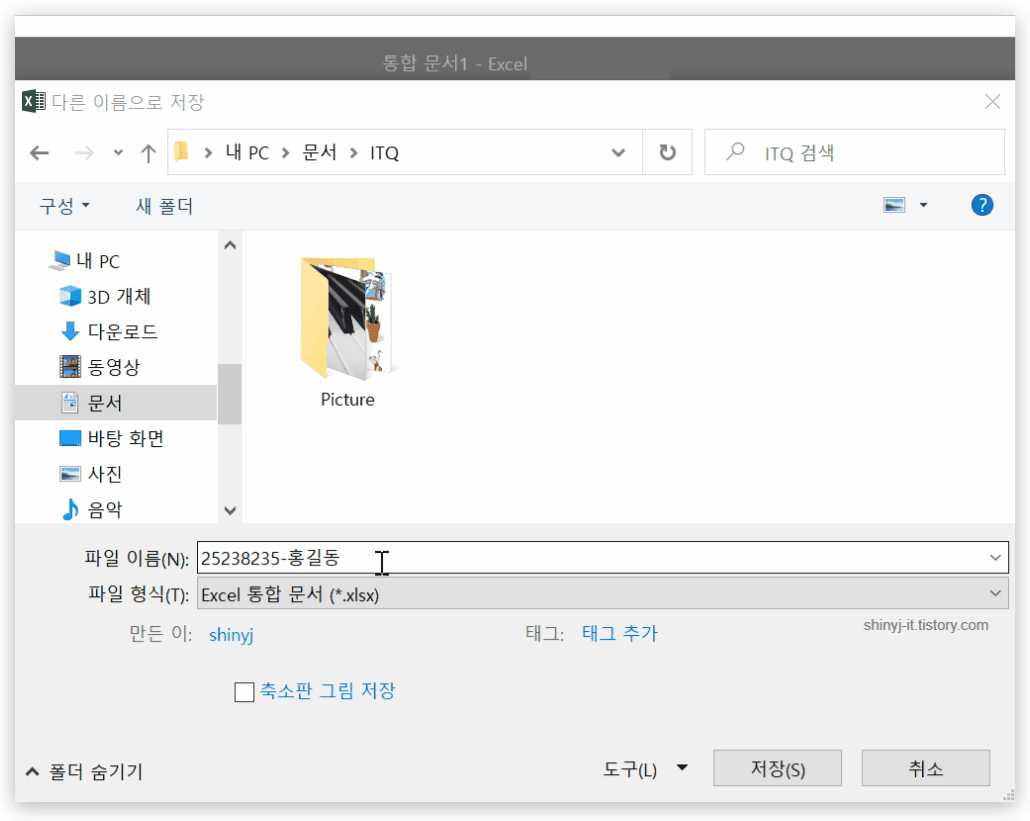Click the Excel icon in dialog title

[x=34, y=101]
